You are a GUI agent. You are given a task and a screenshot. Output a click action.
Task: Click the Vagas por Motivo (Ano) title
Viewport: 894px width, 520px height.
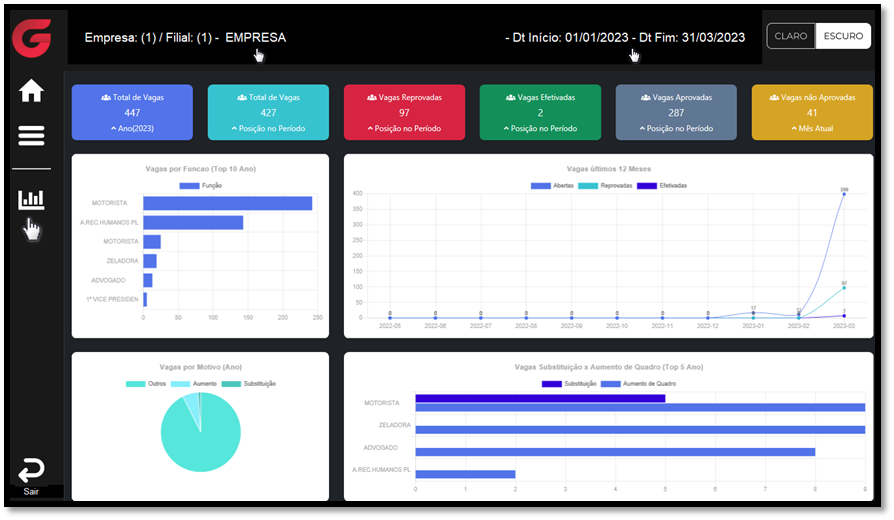pyautogui.click(x=201, y=367)
